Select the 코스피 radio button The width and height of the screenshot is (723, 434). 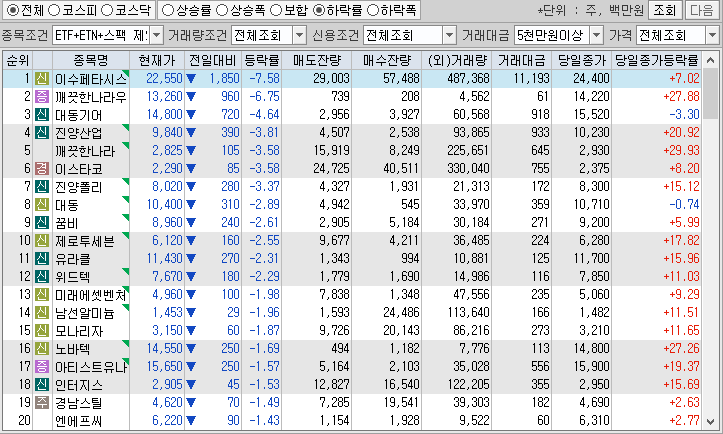coord(54,10)
